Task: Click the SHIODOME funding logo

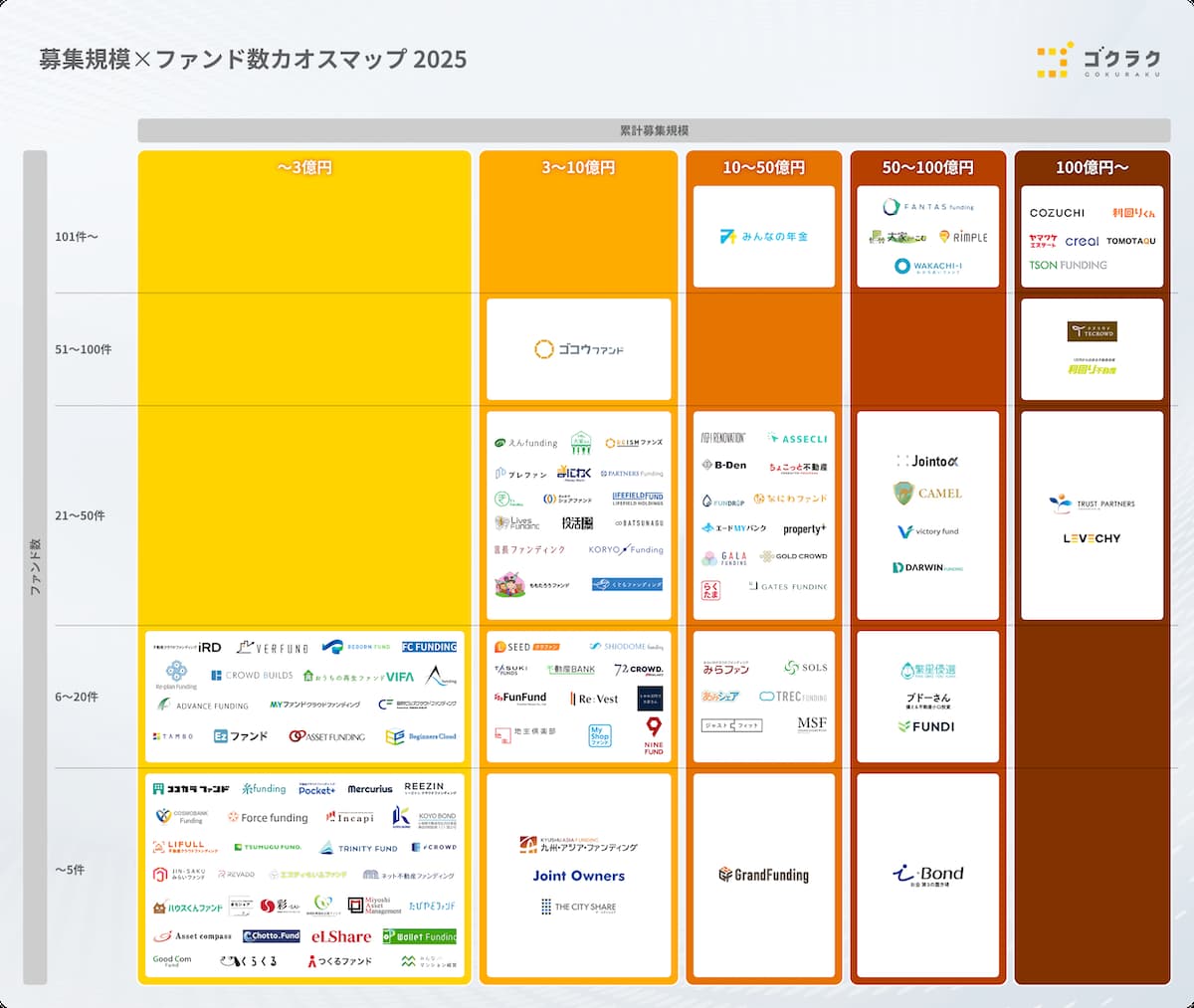Action: point(627,647)
